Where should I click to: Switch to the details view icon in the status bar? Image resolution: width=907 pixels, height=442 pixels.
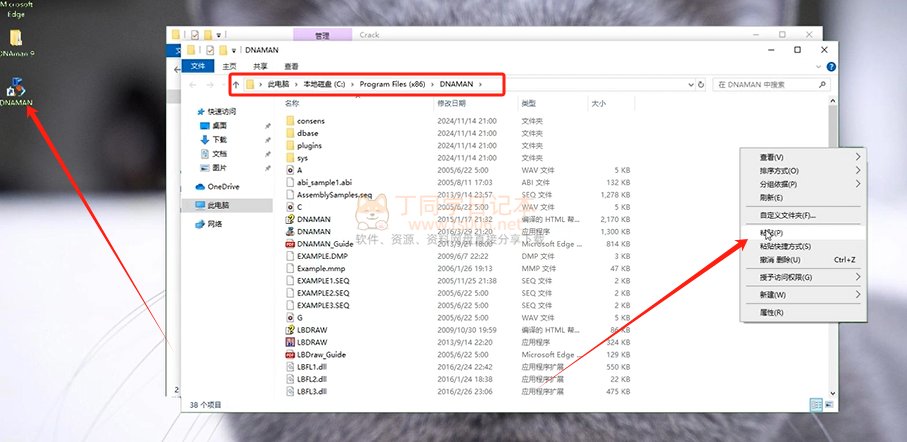coord(816,404)
